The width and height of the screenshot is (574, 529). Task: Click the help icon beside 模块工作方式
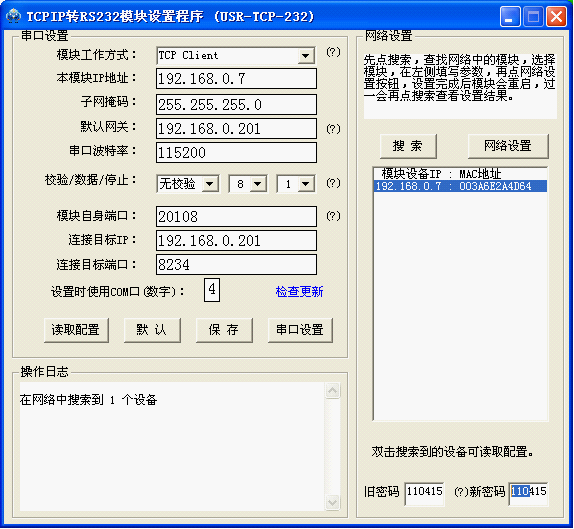[x=333, y=52]
